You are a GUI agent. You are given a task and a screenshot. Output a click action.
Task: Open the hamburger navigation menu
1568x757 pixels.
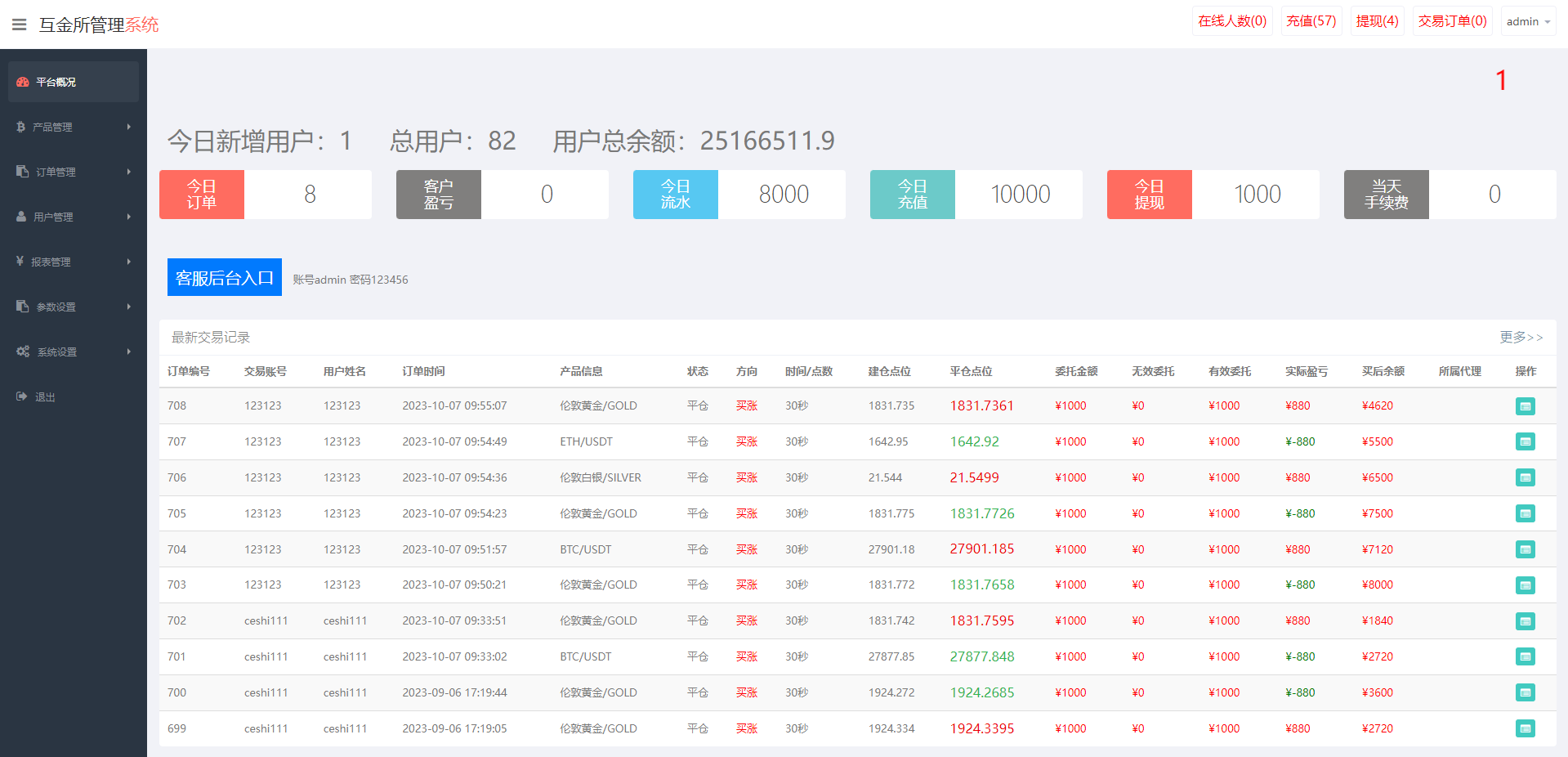click(19, 24)
